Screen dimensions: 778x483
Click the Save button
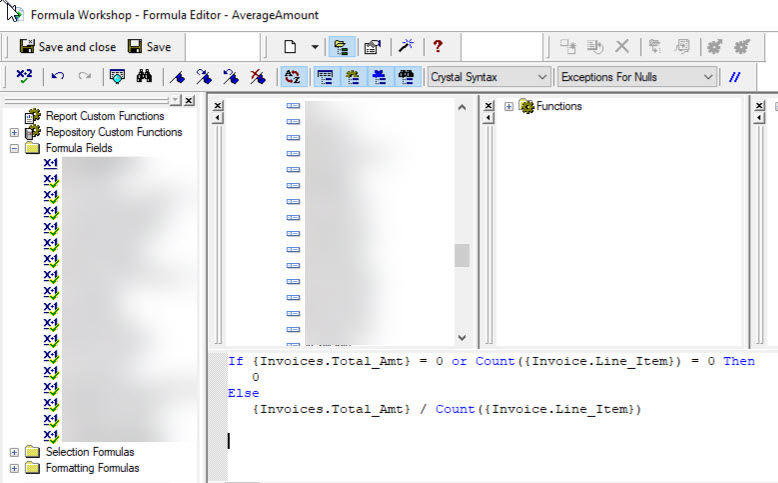click(149, 47)
